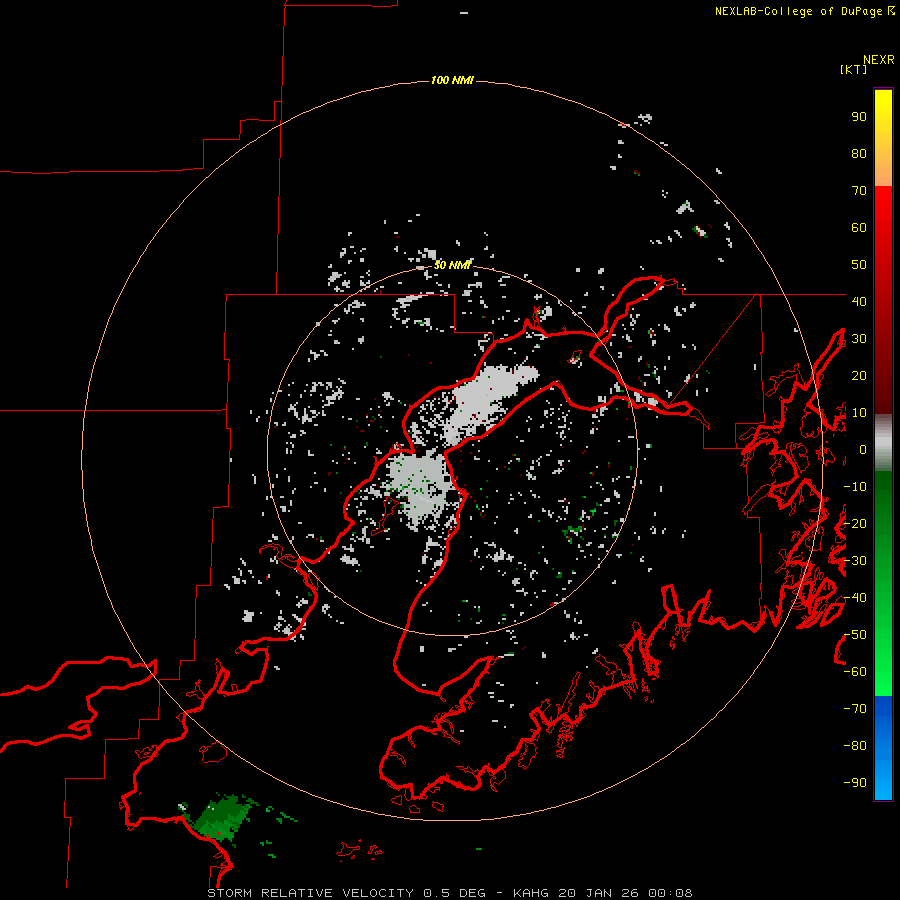This screenshot has height=900, width=900.
Task: Click the yellow-orange band of color bar
Action: click(883, 138)
